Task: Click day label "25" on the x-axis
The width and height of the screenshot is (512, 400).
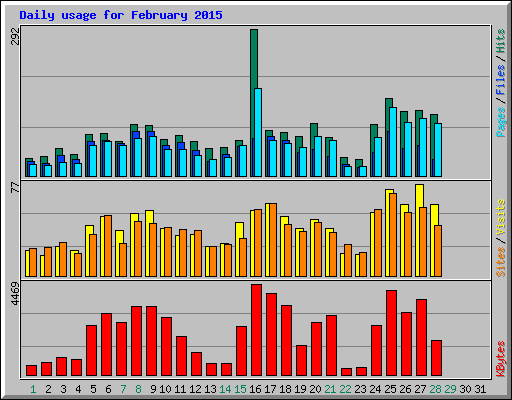Action: pyautogui.click(x=390, y=389)
